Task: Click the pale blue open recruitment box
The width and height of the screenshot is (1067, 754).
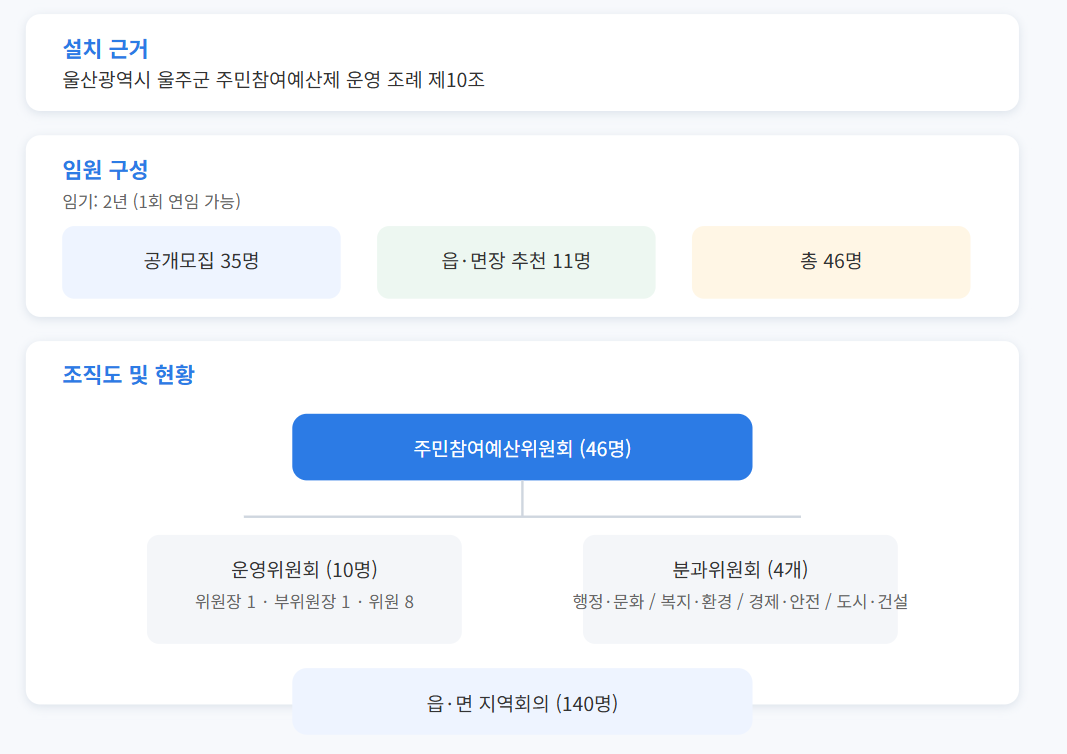Action: [x=201, y=262]
